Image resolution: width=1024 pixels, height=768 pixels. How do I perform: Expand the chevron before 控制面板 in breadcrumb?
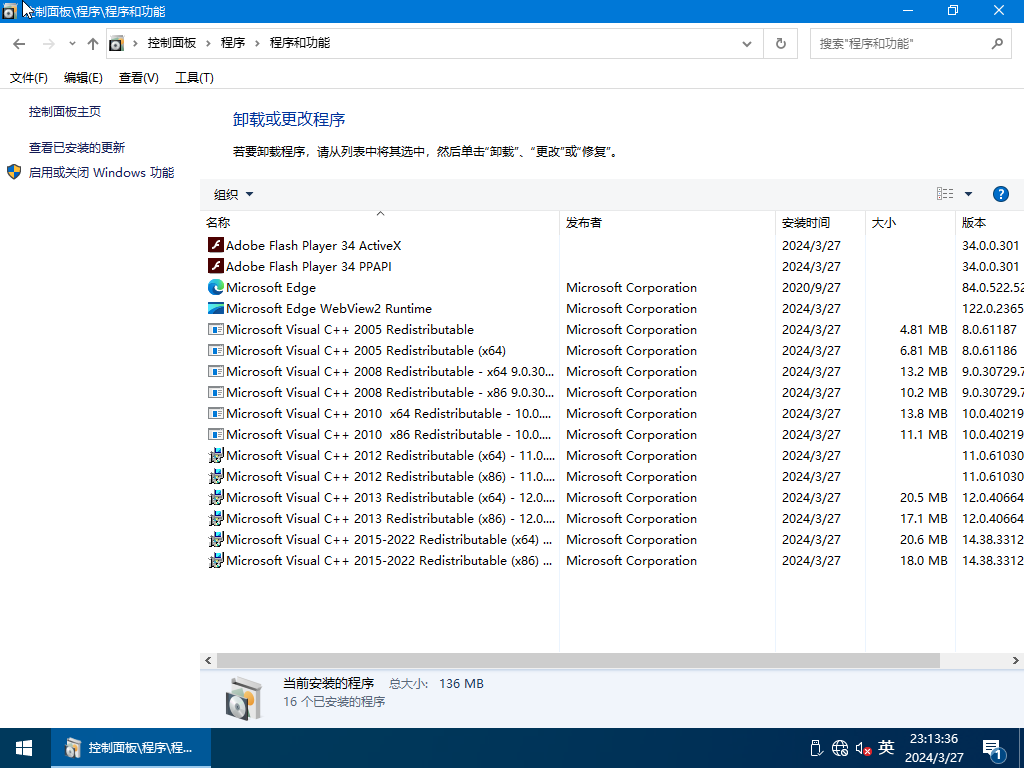click(x=135, y=43)
